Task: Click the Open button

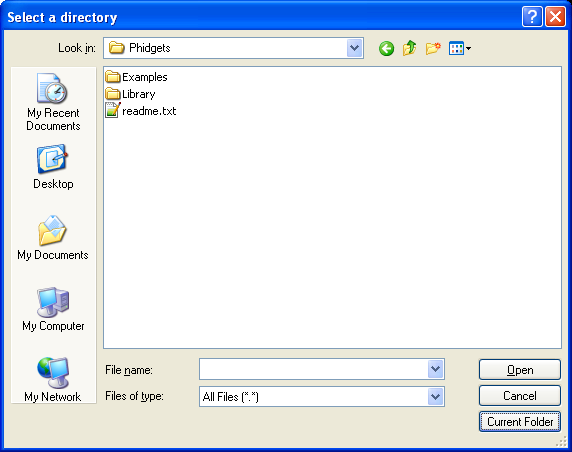Action: 519,370
